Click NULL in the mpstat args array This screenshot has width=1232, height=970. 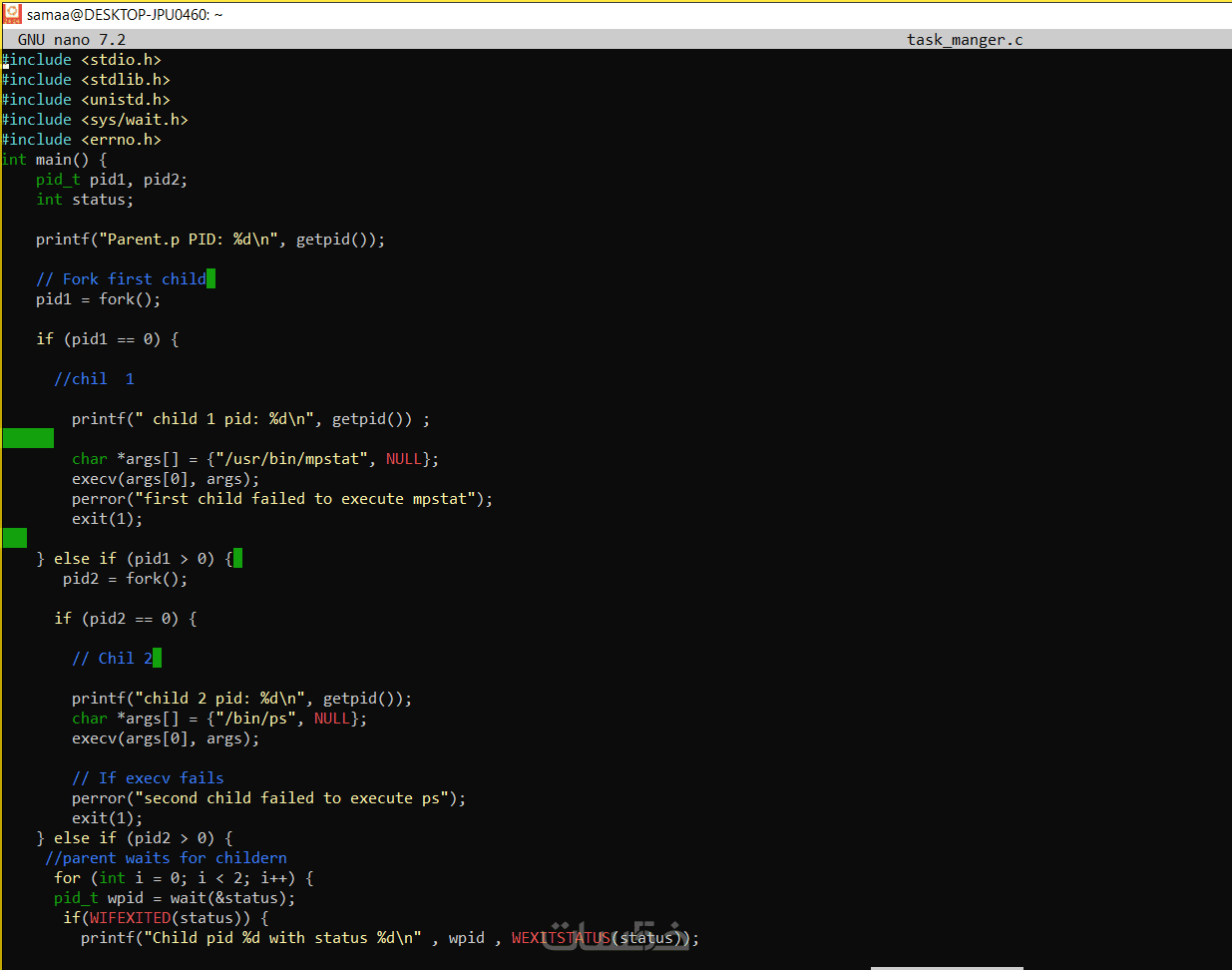[x=404, y=459]
